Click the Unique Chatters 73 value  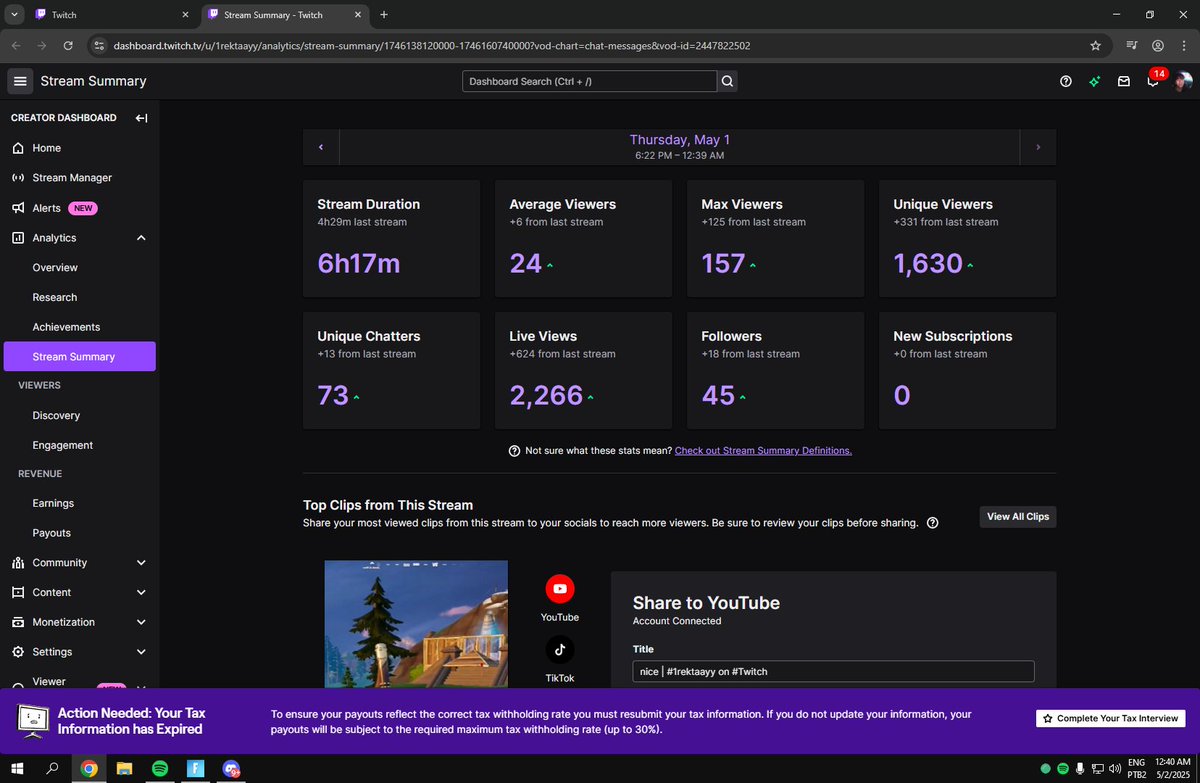coord(333,395)
